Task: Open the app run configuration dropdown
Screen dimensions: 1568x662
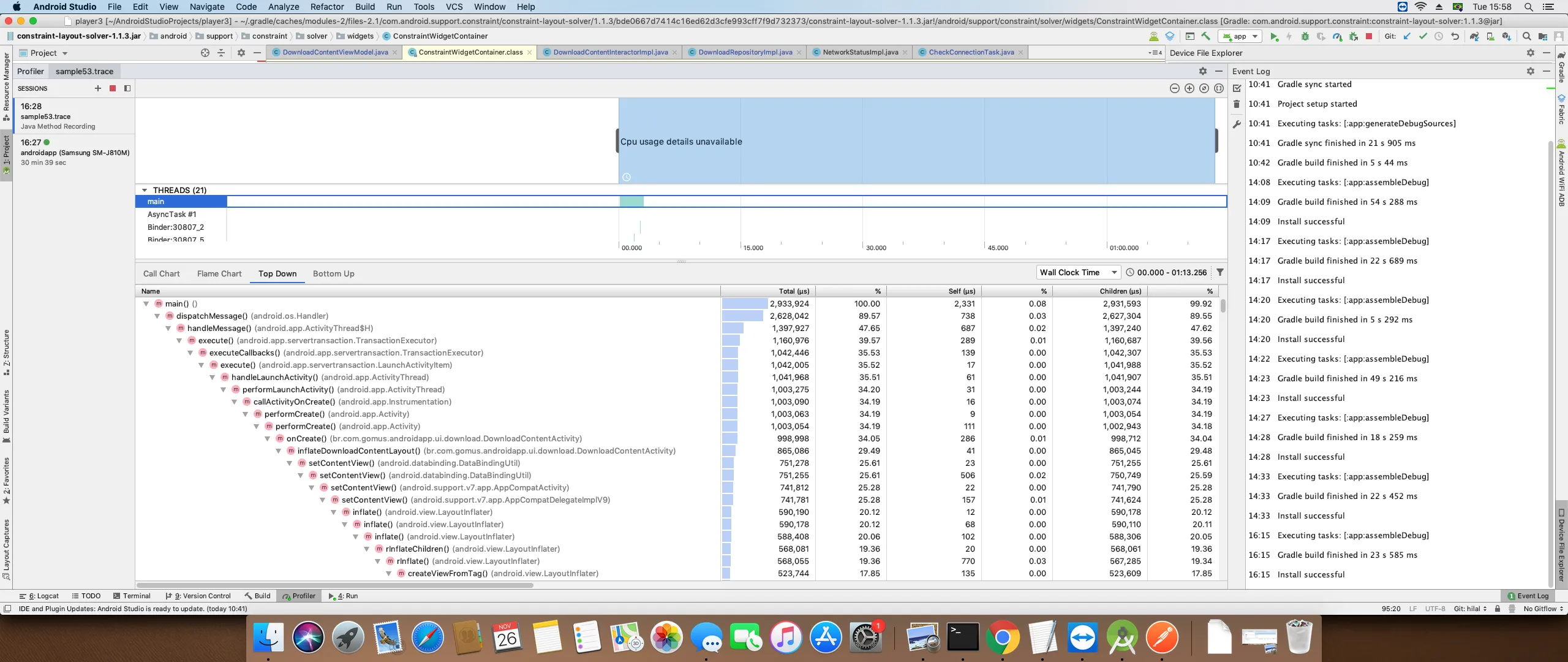Action: (x=1240, y=37)
